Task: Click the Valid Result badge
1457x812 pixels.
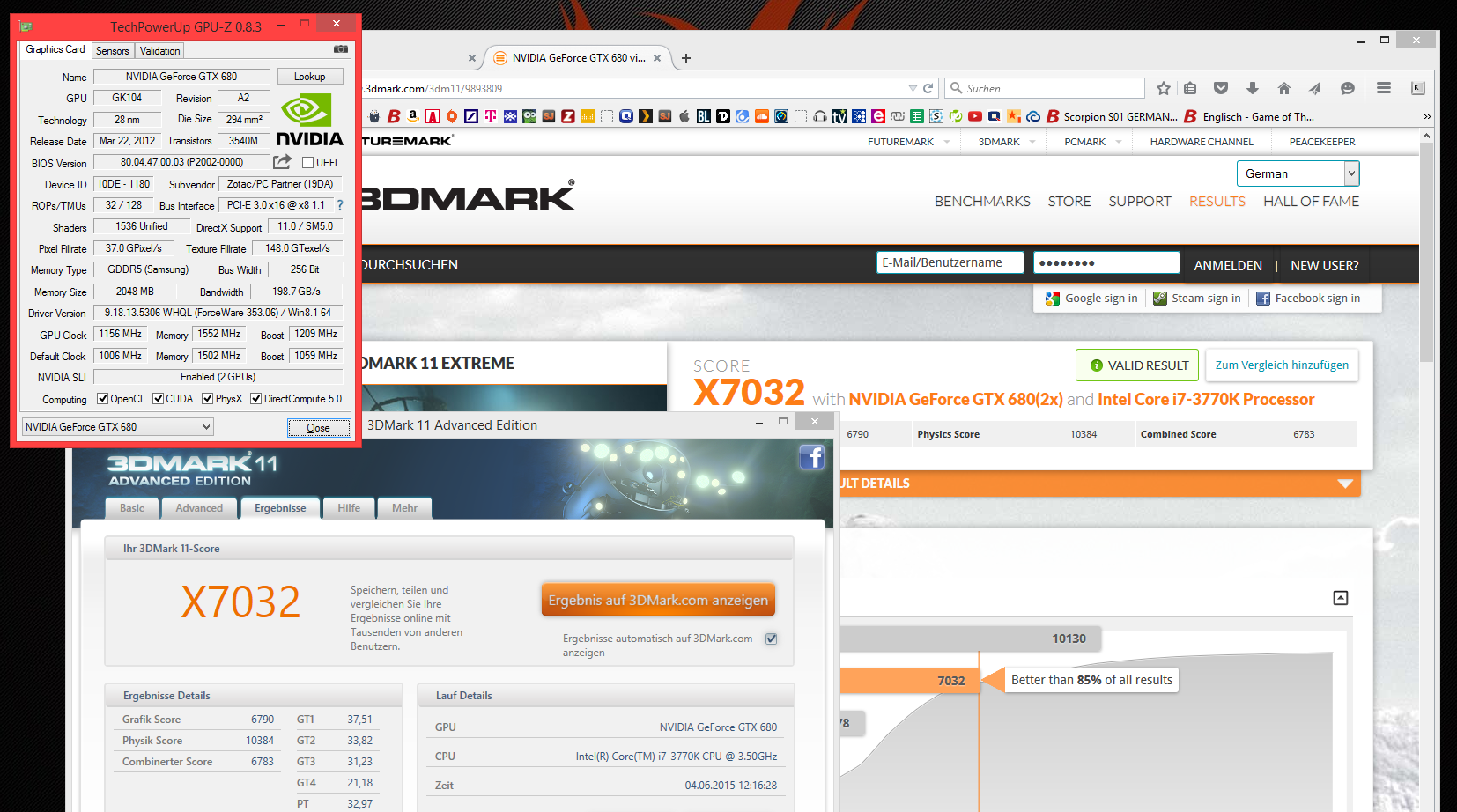Action: click(1139, 365)
